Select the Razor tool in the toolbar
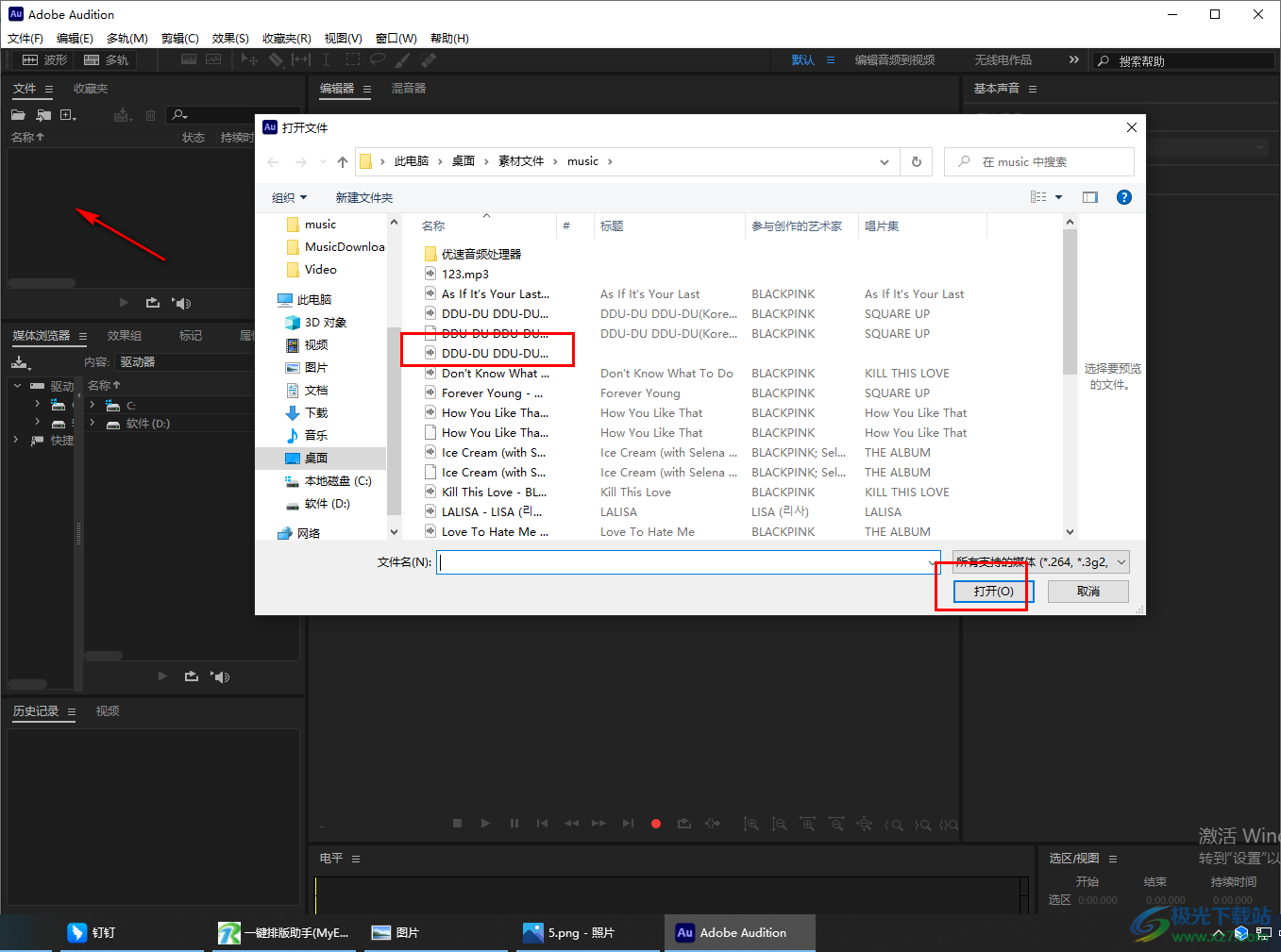The height and width of the screenshot is (952, 1281). [276, 59]
